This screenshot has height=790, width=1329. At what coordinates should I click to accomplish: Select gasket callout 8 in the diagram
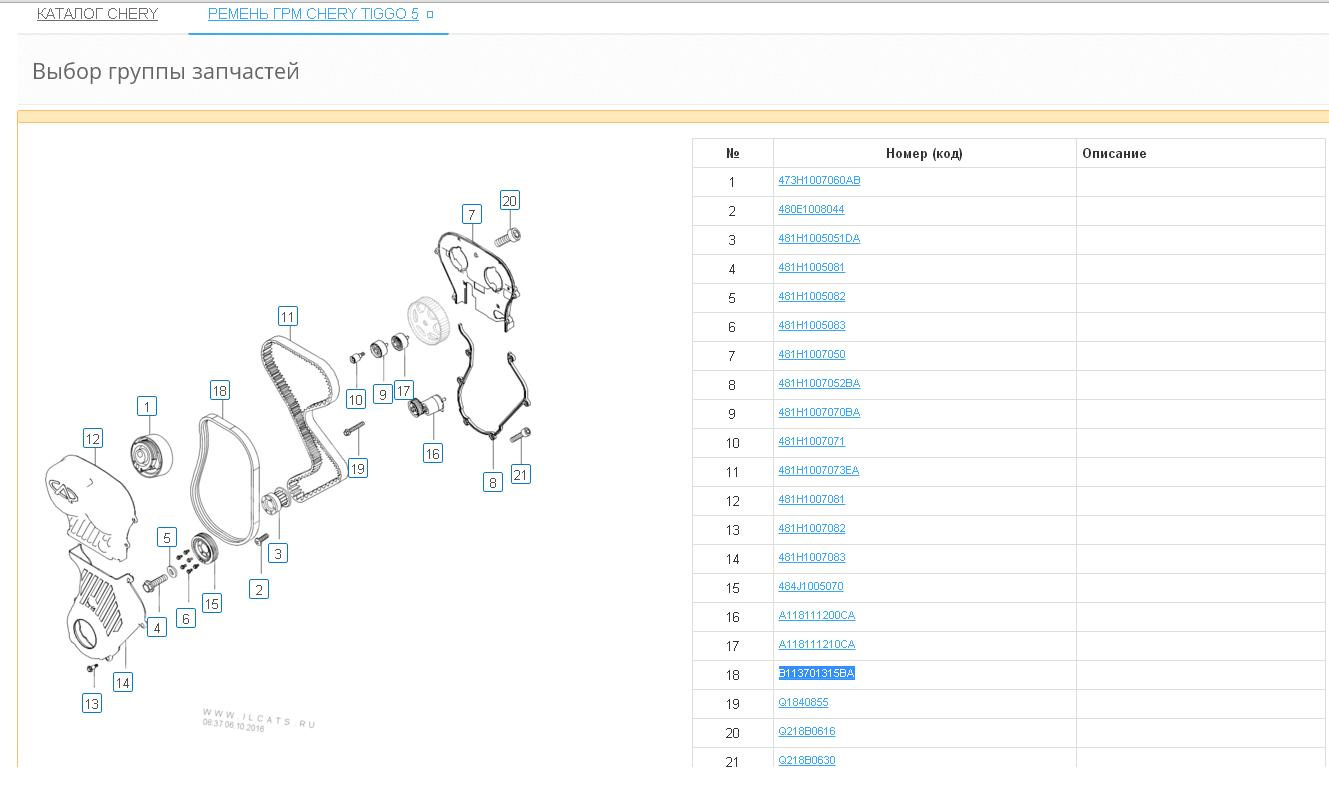point(492,482)
